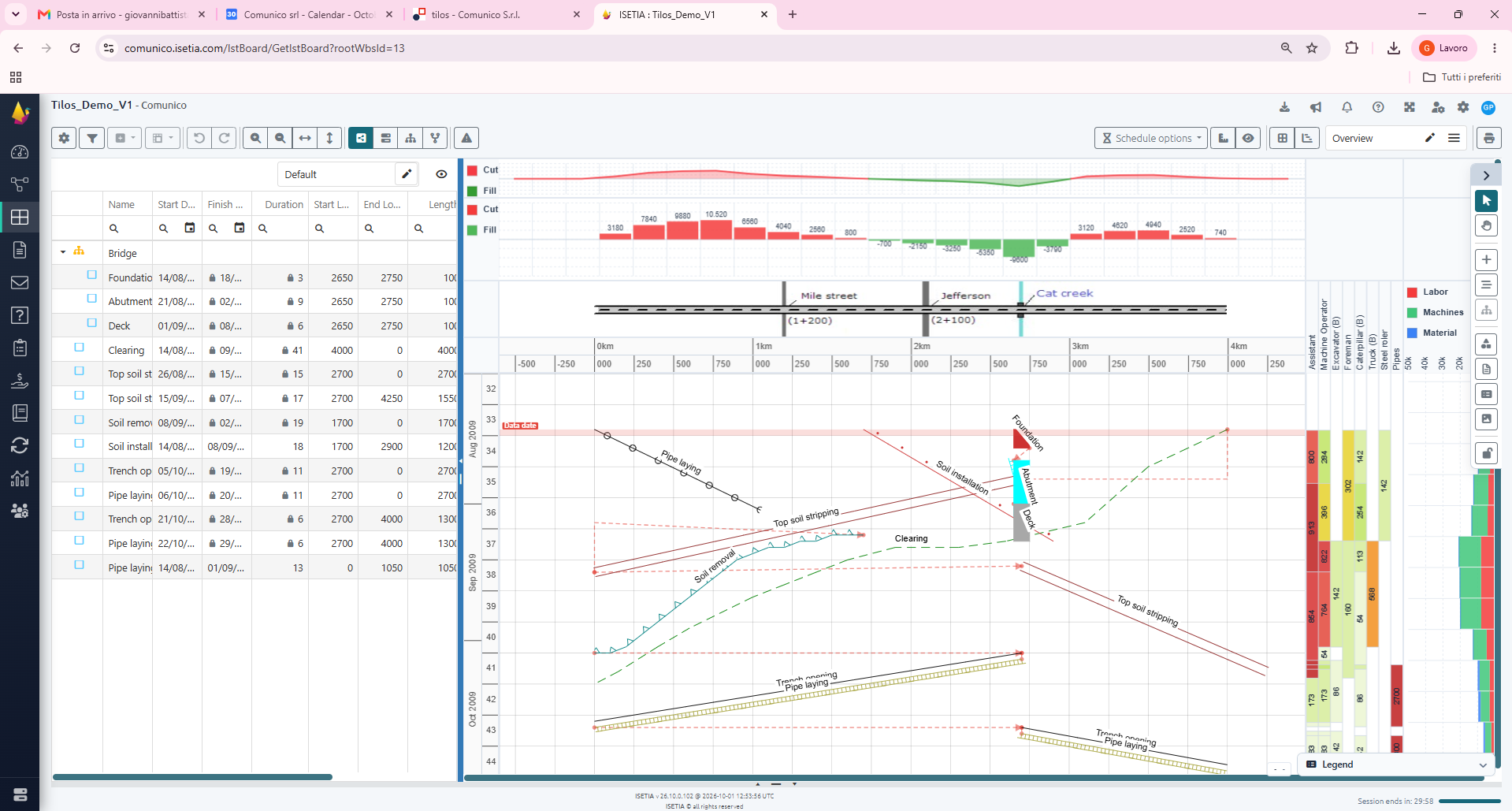This screenshot has width=1512, height=811.
Task: Tick the Foundation row checkbox
Action: pos(91,275)
